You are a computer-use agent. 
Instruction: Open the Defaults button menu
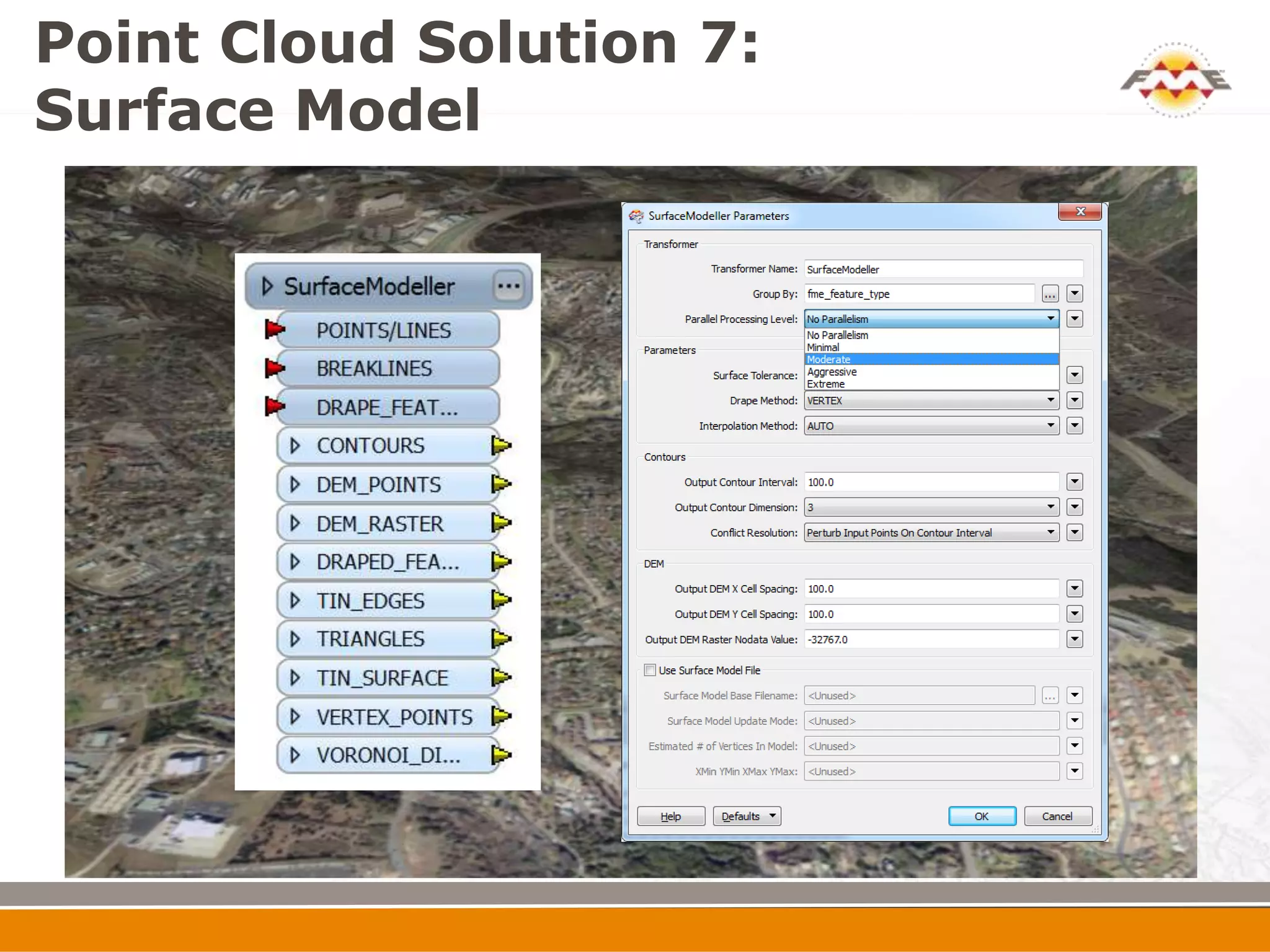(x=747, y=816)
